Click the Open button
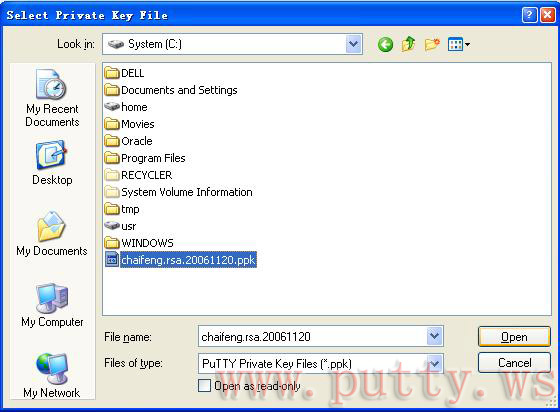 click(x=514, y=337)
